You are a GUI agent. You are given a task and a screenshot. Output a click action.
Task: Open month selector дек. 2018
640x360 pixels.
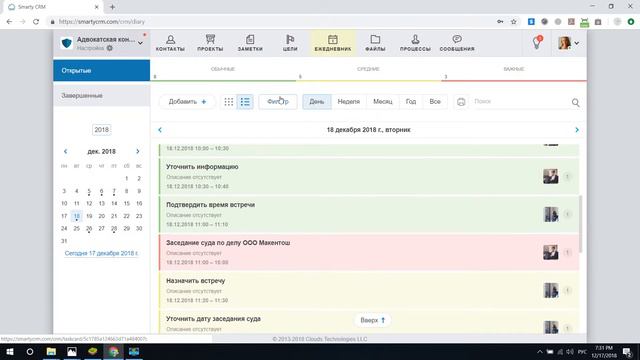(x=102, y=151)
